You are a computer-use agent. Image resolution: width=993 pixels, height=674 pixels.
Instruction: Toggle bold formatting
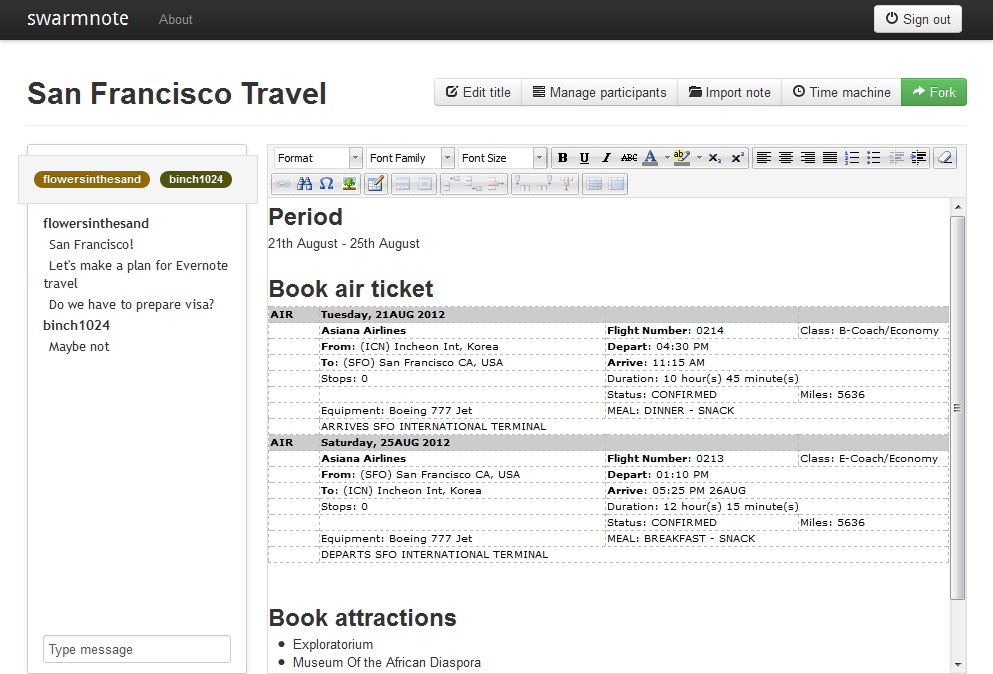click(562, 158)
